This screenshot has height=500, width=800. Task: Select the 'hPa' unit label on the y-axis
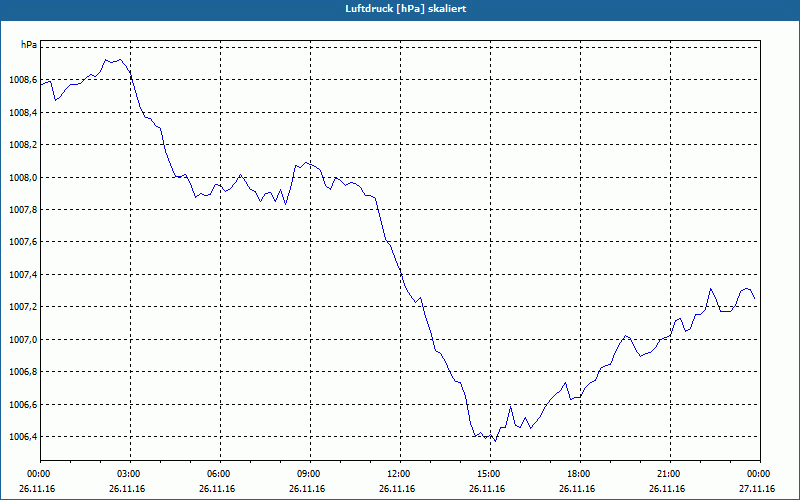tap(29, 45)
